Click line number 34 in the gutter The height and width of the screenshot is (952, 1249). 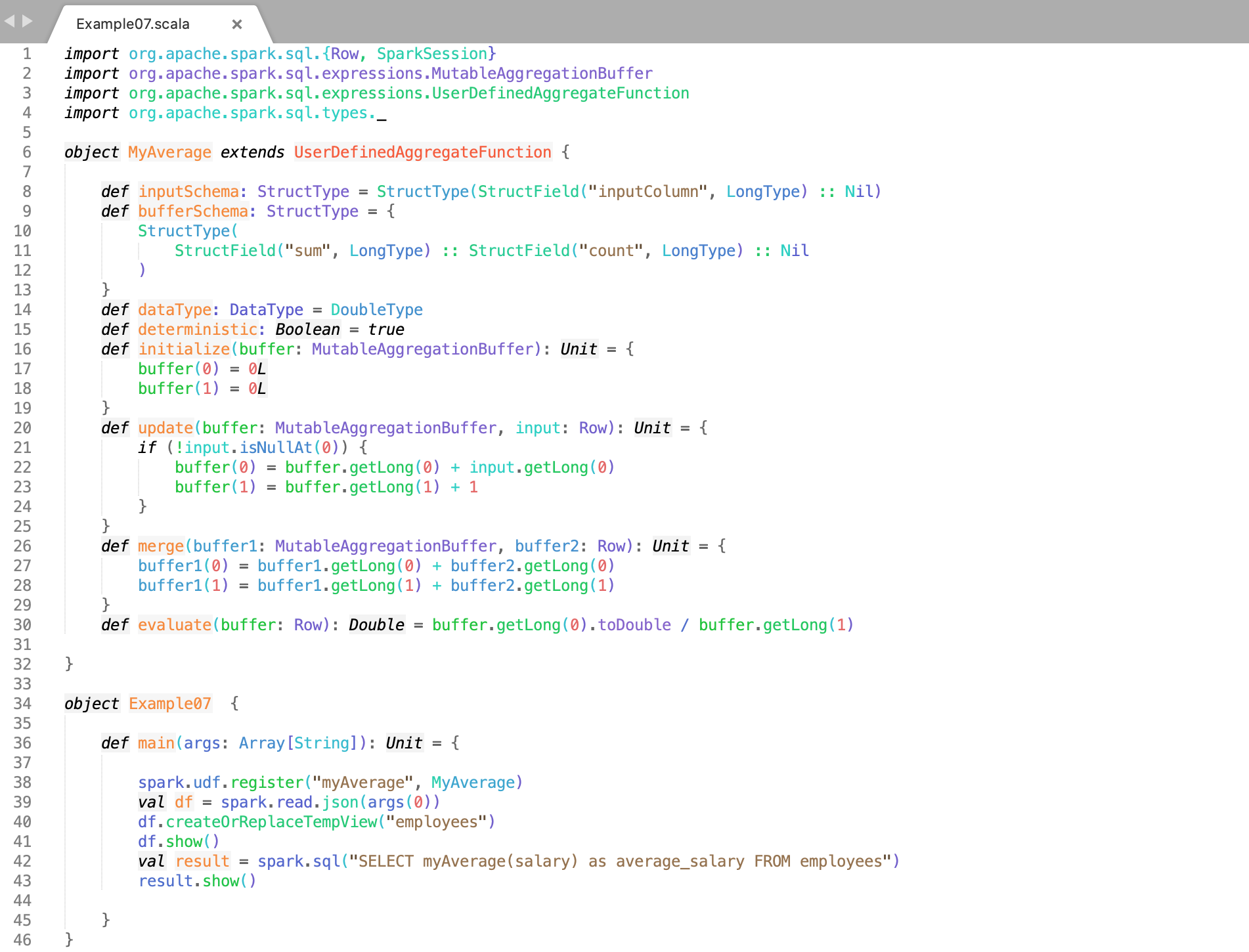tap(22, 703)
